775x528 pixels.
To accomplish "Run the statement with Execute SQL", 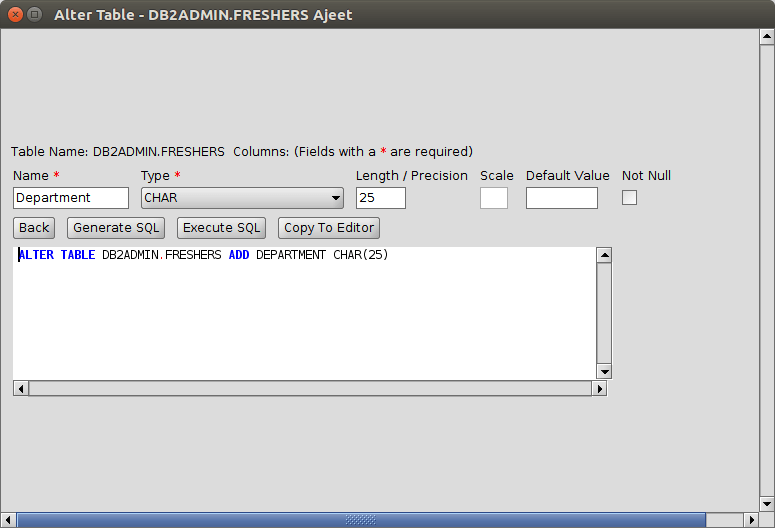I will (x=222, y=228).
